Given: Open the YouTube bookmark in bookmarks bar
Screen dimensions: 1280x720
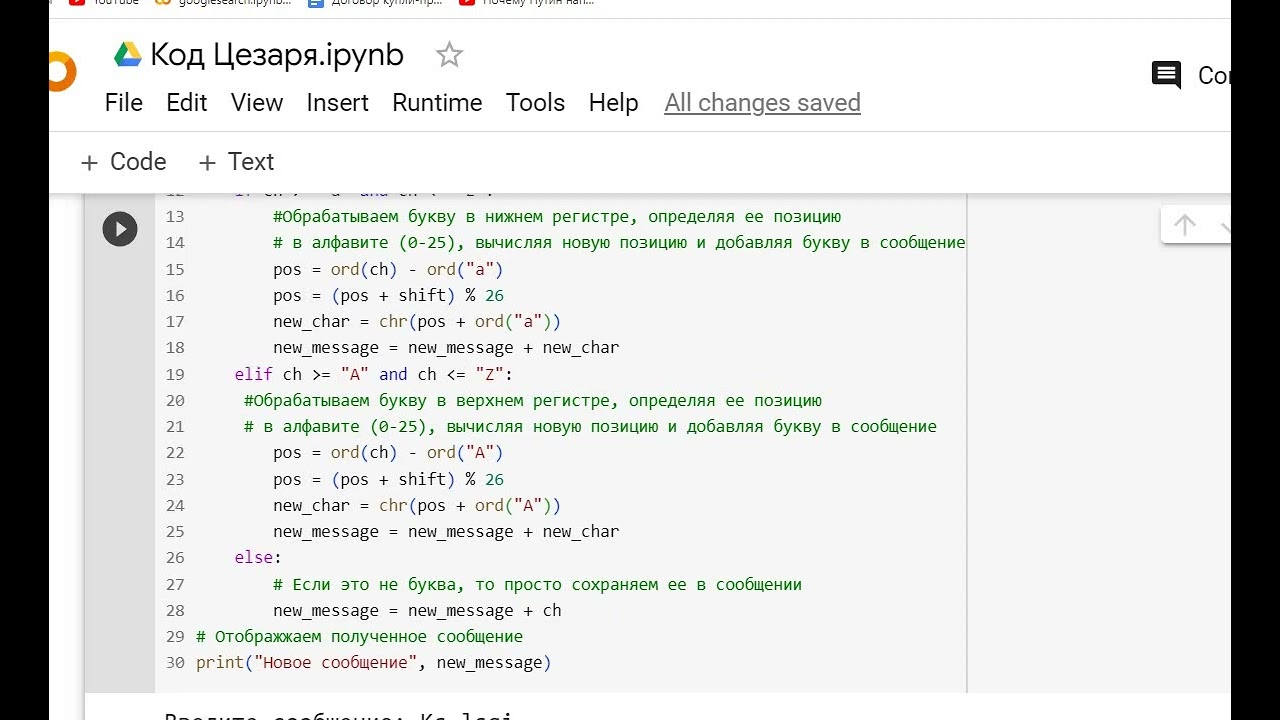Looking at the screenshot, I should point(104,3).
